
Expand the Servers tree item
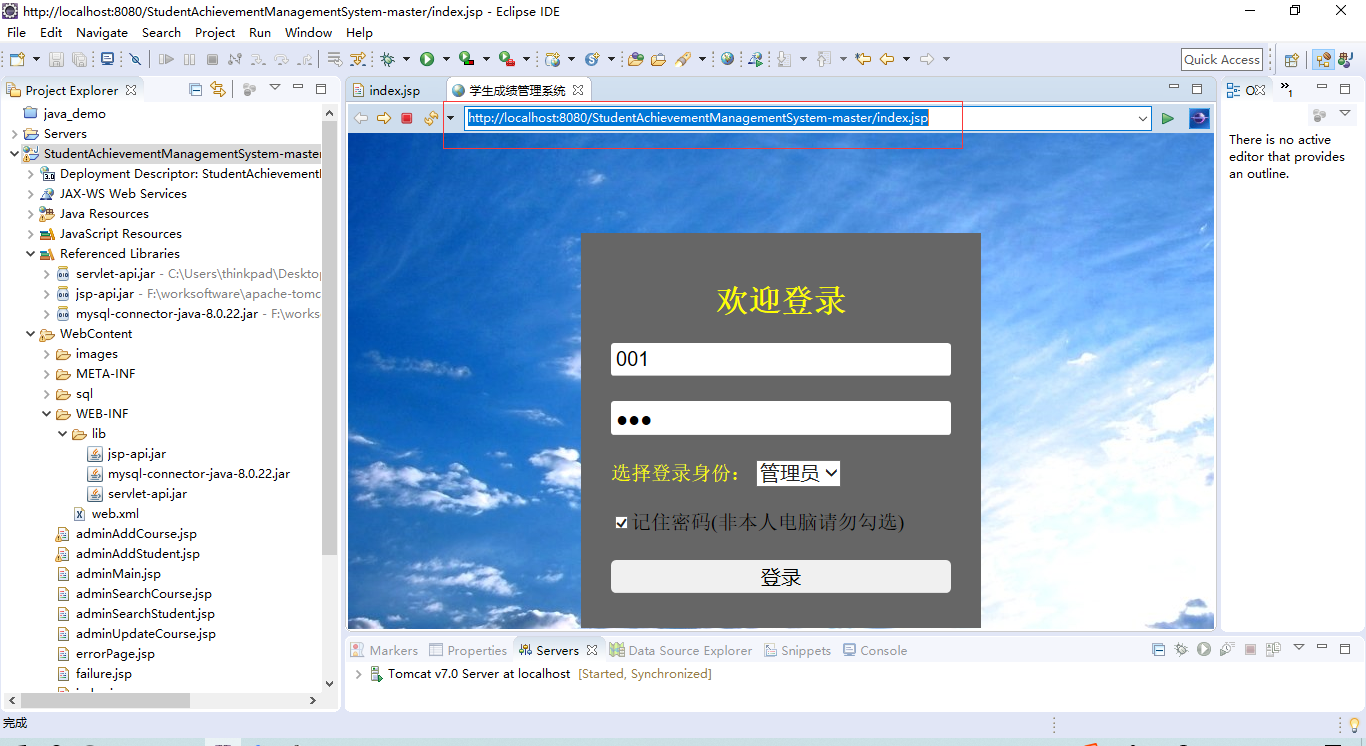[15, 133]
